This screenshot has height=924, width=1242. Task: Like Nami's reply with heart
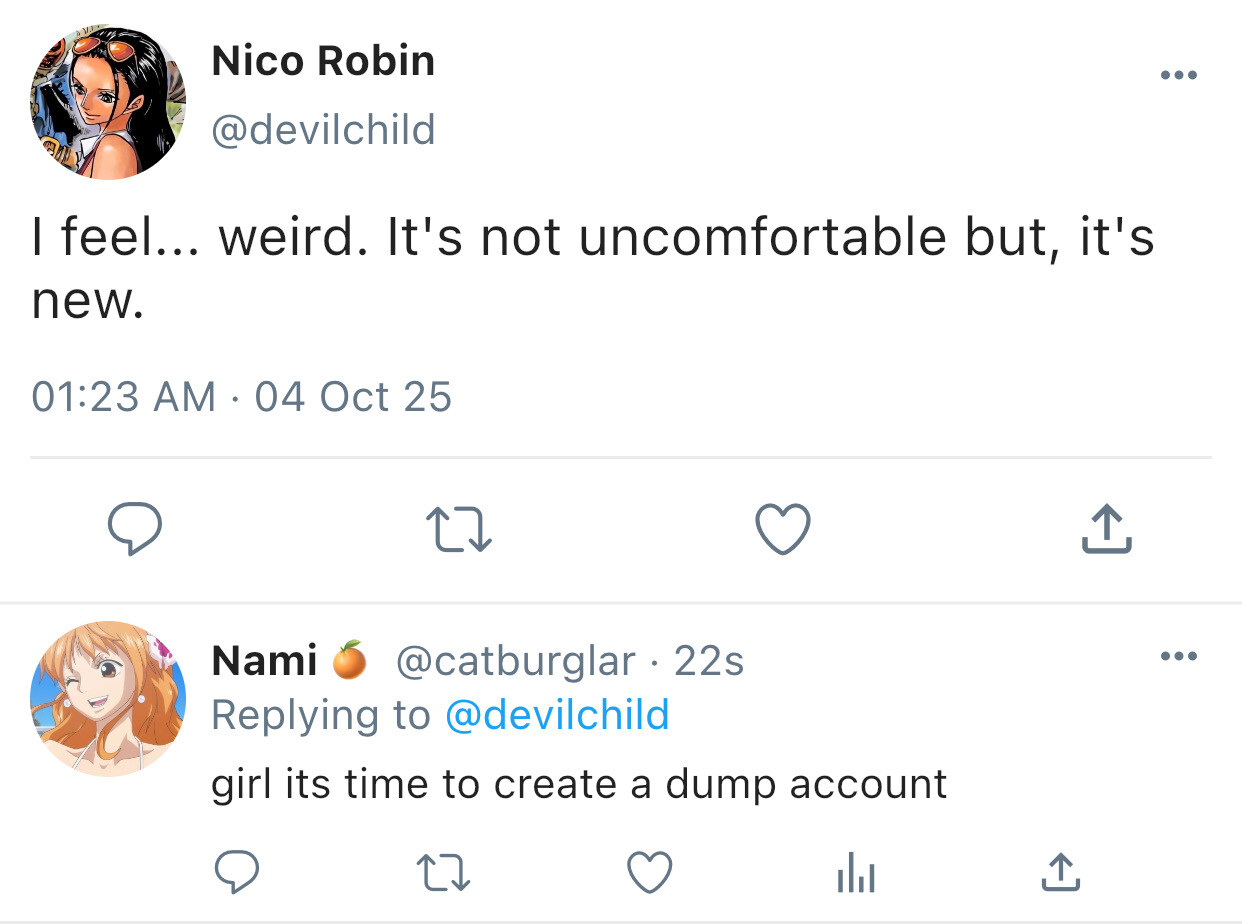tap(649, 872)
